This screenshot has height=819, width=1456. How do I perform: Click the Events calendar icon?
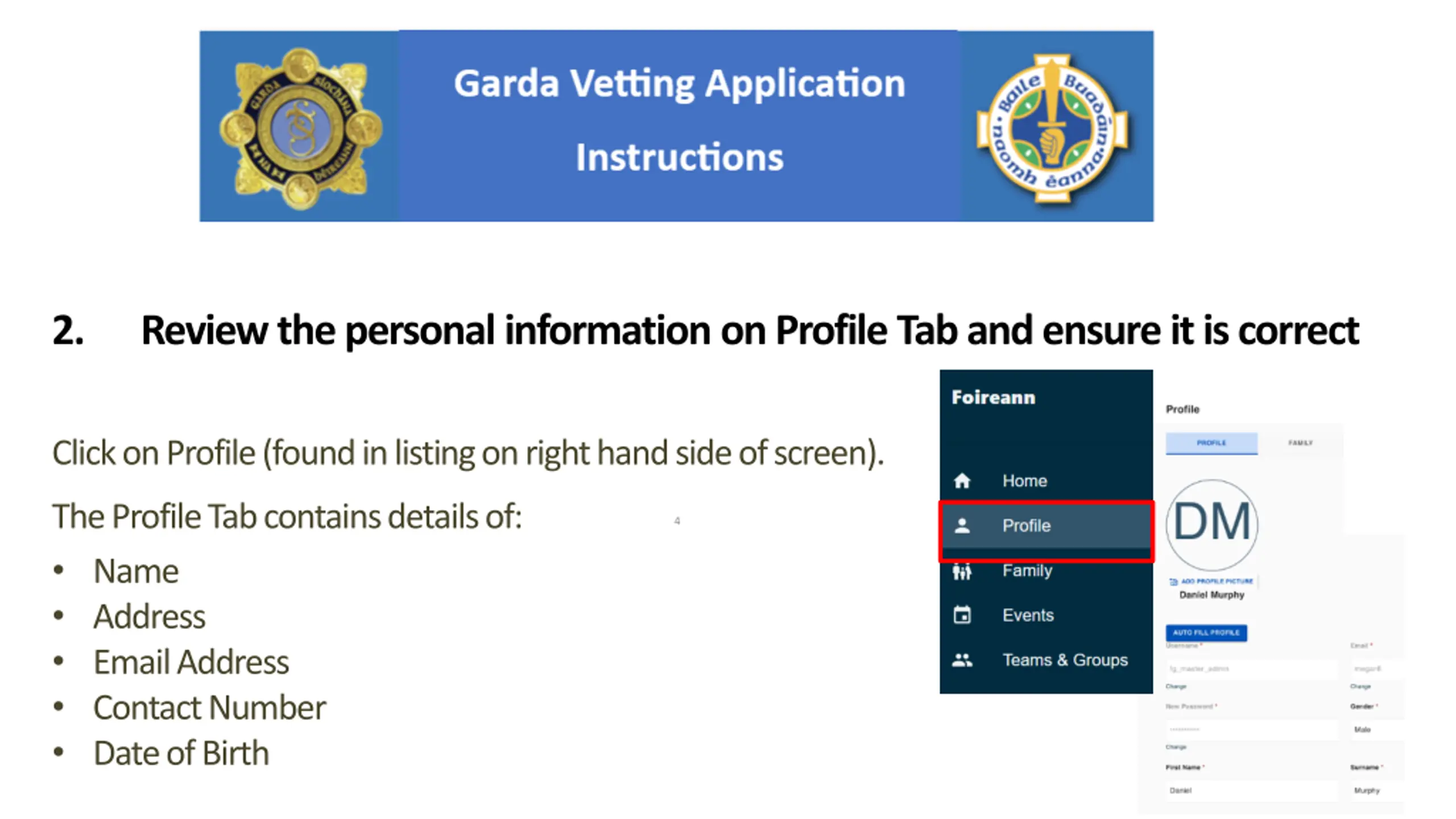(x=962, y=615)
